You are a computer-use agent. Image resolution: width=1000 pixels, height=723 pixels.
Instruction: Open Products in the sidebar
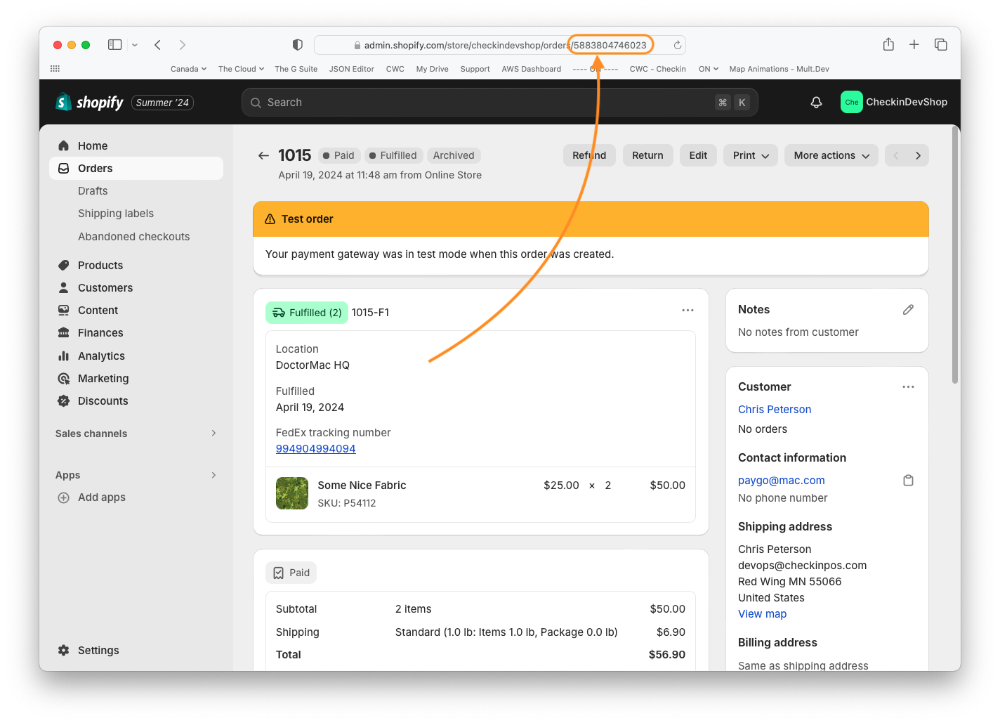pos(100,265)
